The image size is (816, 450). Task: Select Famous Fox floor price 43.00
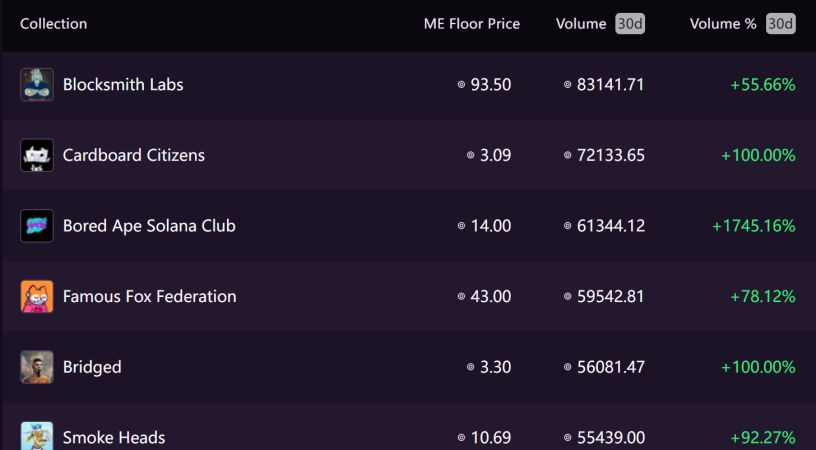[x=491, y=297]
